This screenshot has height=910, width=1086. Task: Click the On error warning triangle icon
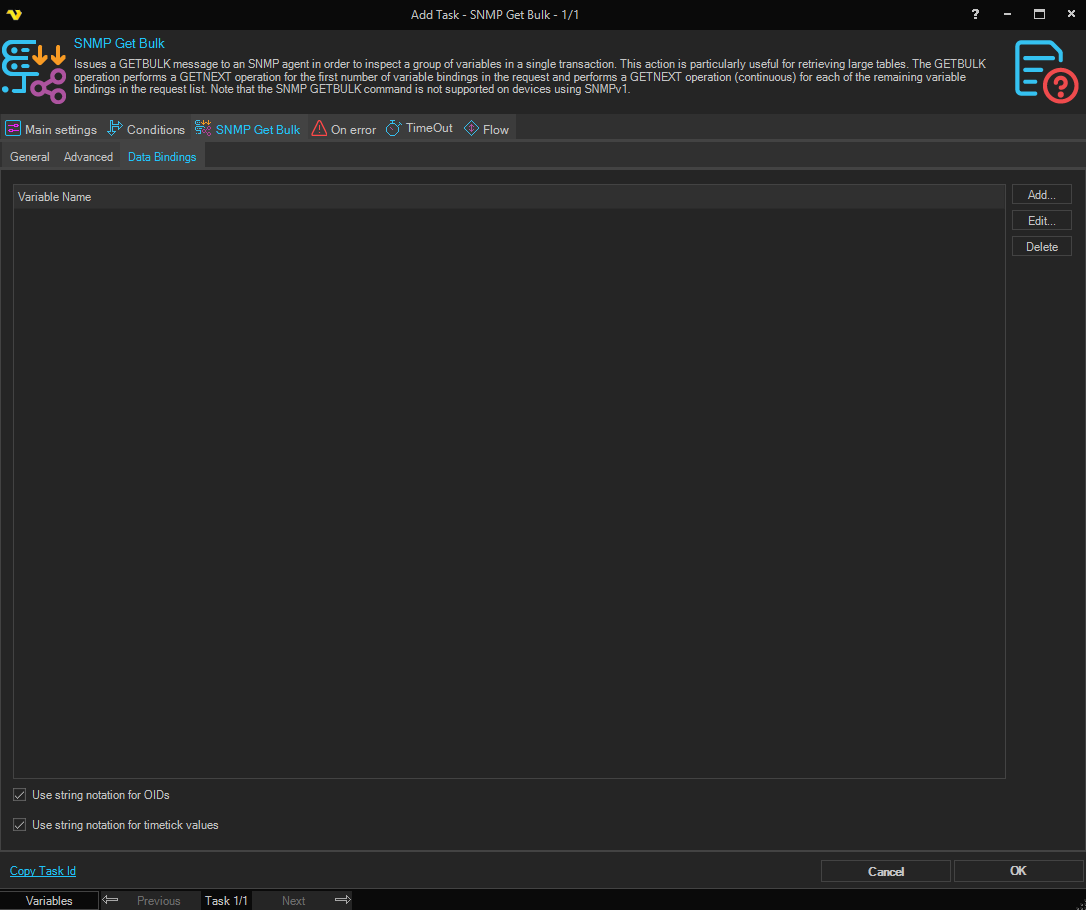tap(319, 129)
